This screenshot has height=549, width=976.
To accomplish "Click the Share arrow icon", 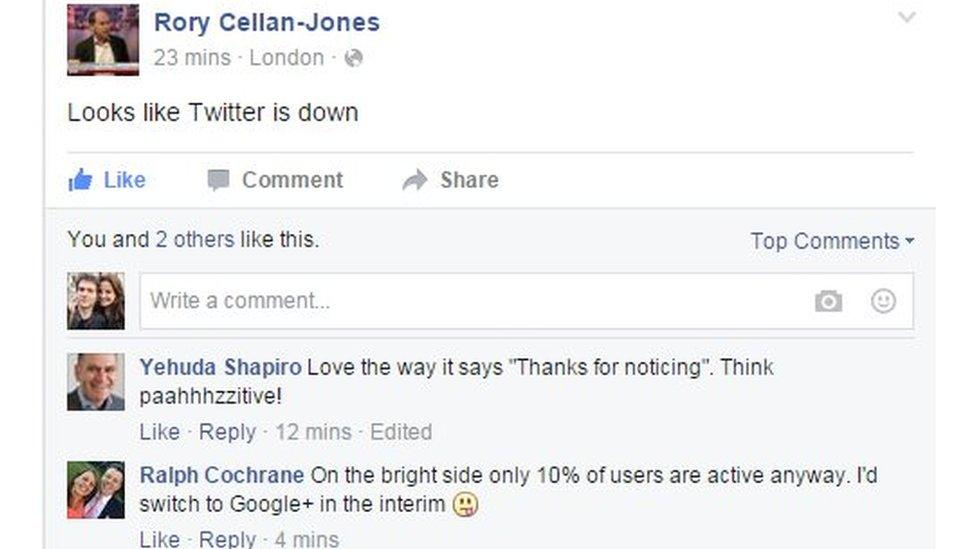I will [x=415, y=180].
